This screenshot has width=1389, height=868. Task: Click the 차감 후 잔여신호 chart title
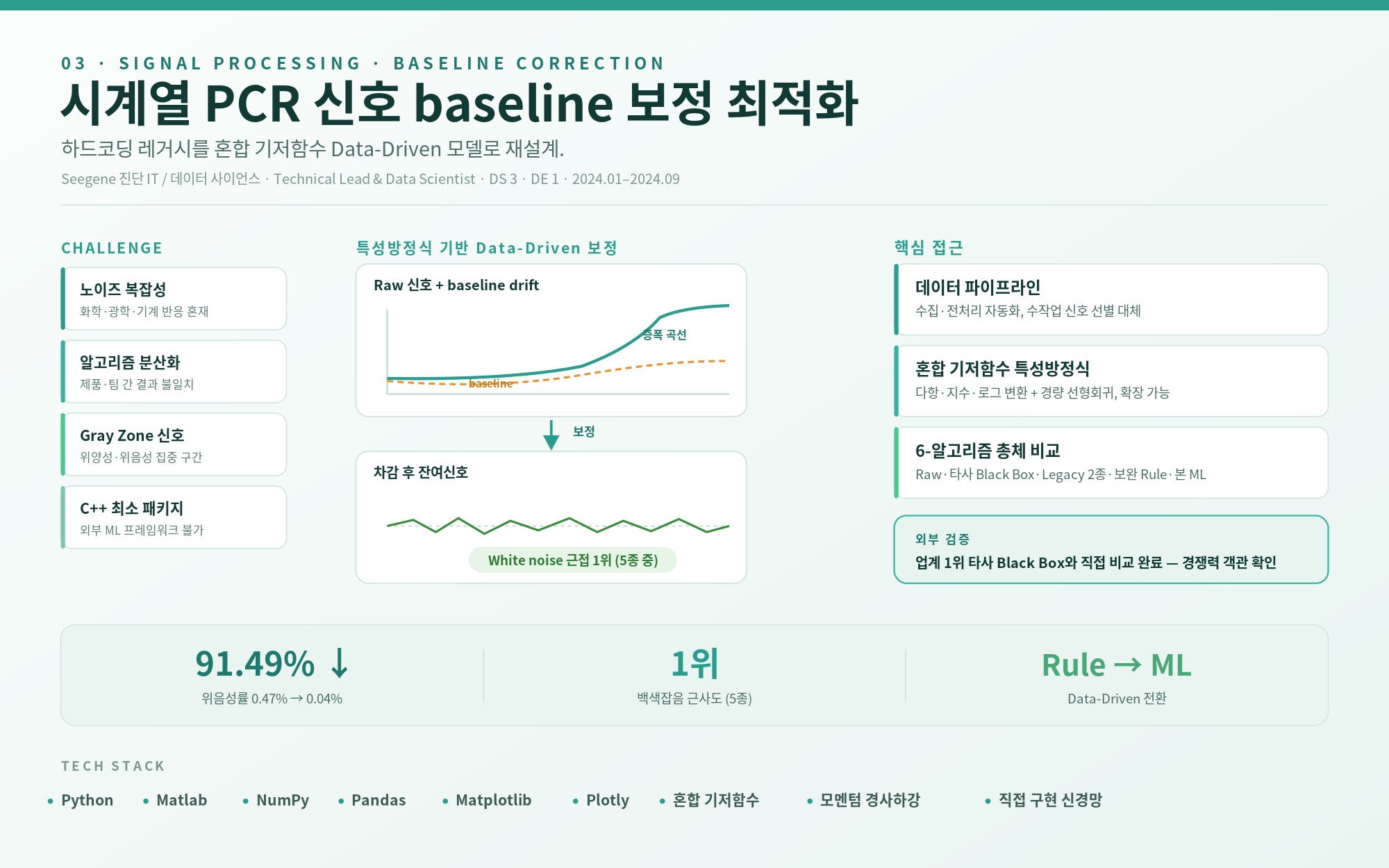point(421,472)
